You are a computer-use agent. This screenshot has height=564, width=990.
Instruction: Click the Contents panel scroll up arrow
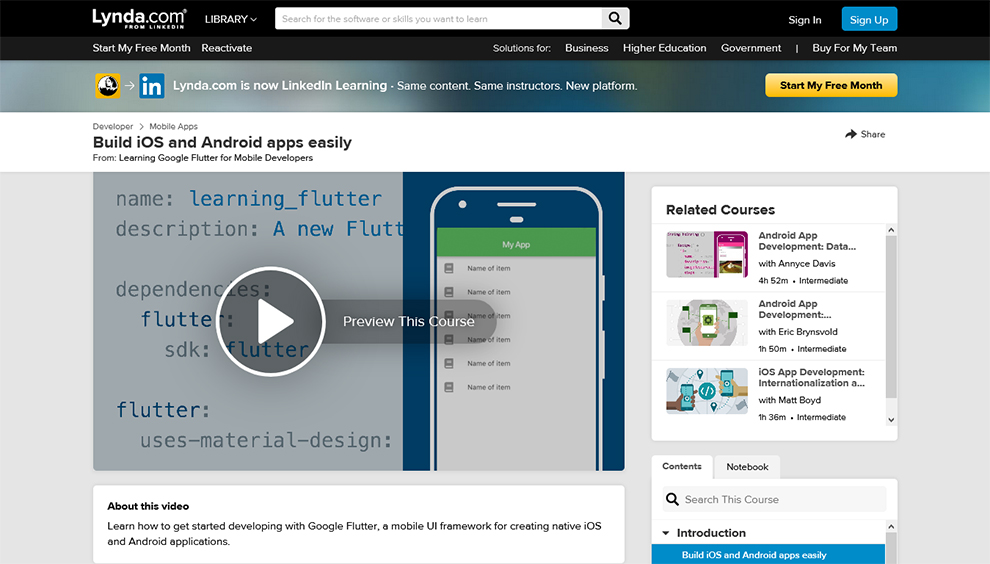pos(891,527)
